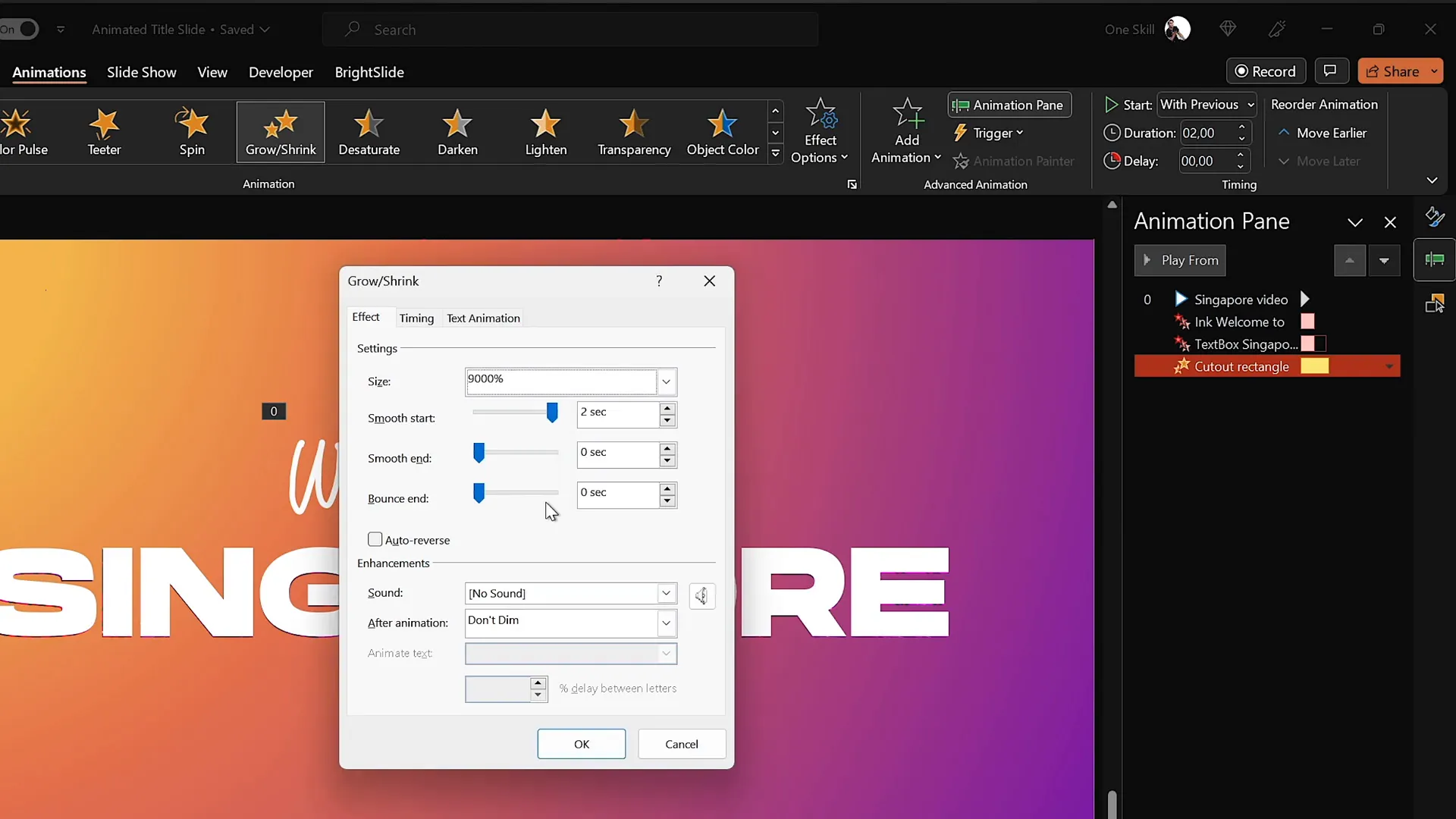Apply the Desaturate emphasis effect
This screenshot has height=819, width=1456.
369,131
